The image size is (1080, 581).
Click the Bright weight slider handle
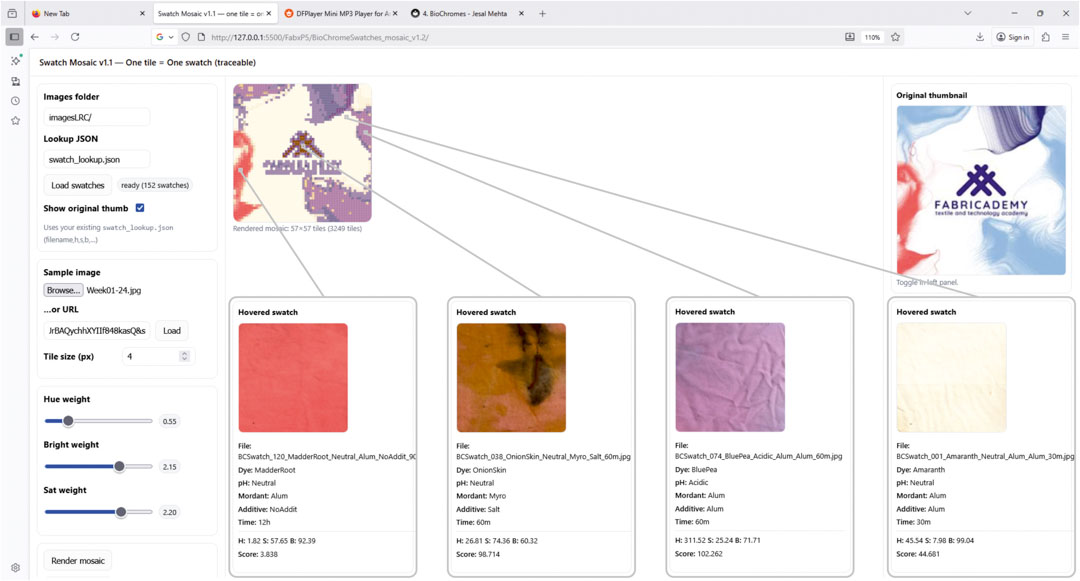pyautogui.click(x=119, y=466)
